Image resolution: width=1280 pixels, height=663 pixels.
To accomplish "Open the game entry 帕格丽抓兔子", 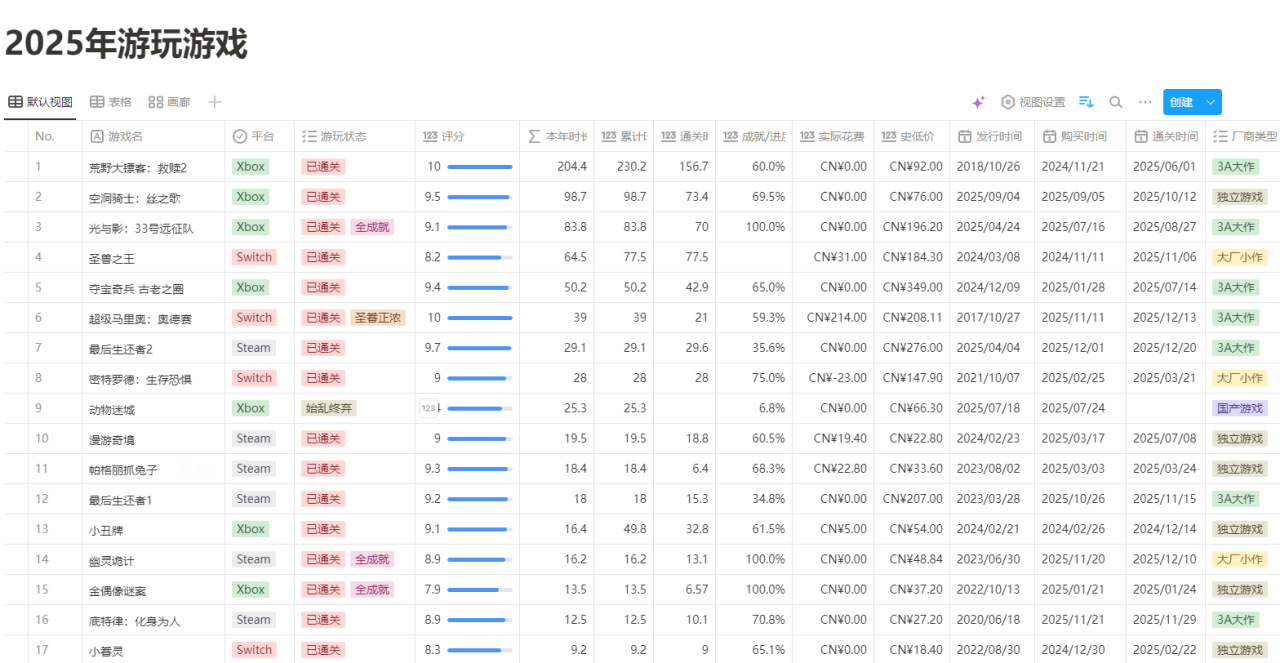I will [x=123, y=469].
